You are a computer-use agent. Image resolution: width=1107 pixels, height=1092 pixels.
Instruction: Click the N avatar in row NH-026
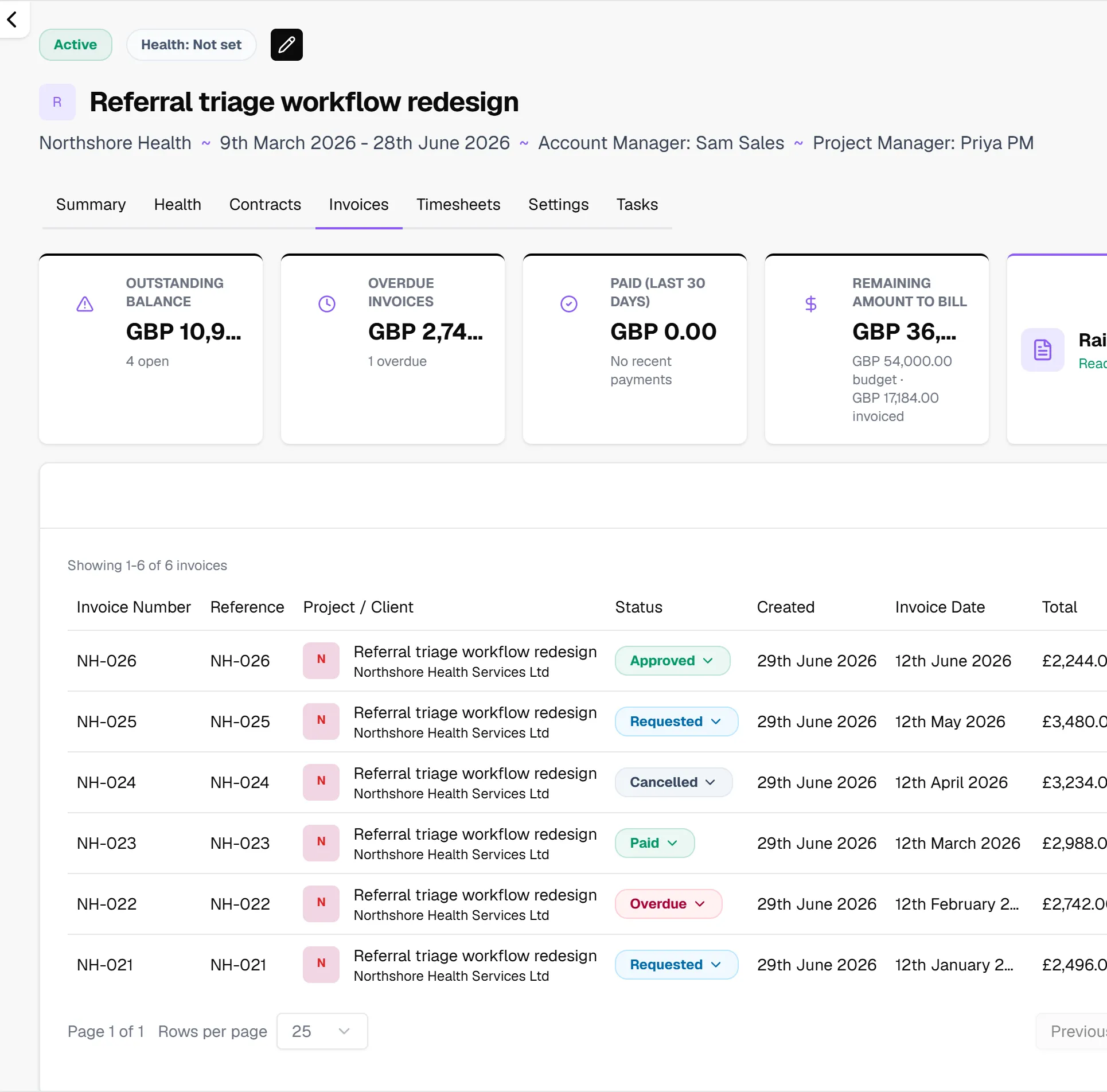[321, 660]
